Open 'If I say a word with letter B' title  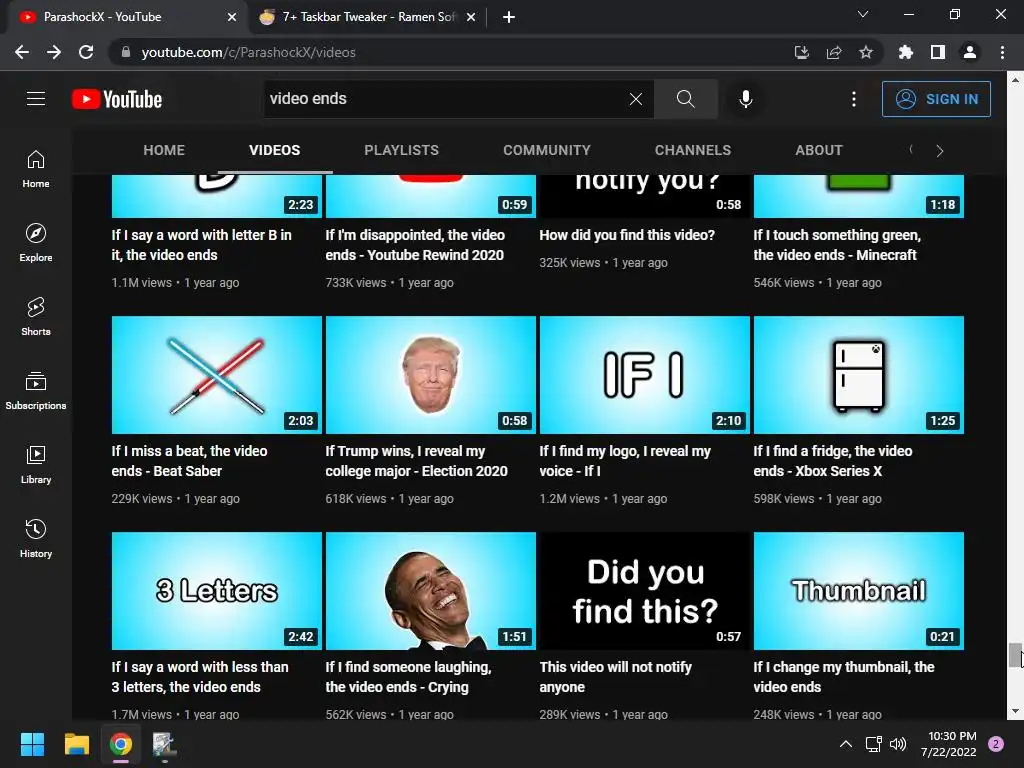tap(201, 245)
